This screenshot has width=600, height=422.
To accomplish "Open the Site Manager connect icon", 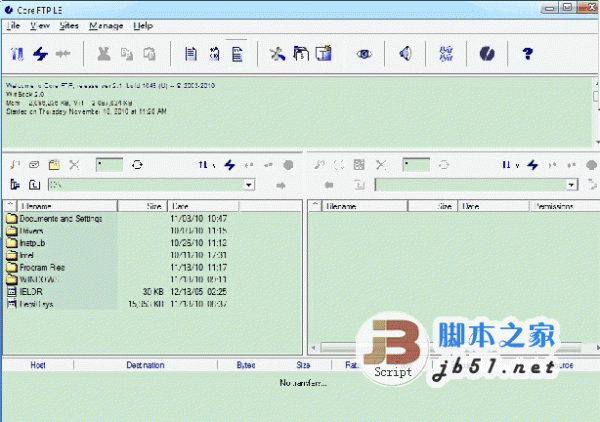I will click(17, 54).
